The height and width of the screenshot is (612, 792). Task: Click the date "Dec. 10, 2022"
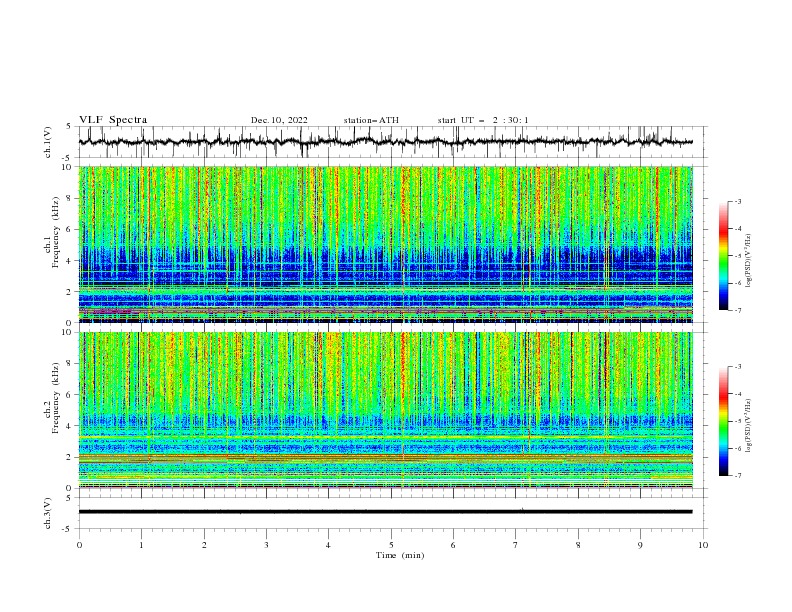279,120
